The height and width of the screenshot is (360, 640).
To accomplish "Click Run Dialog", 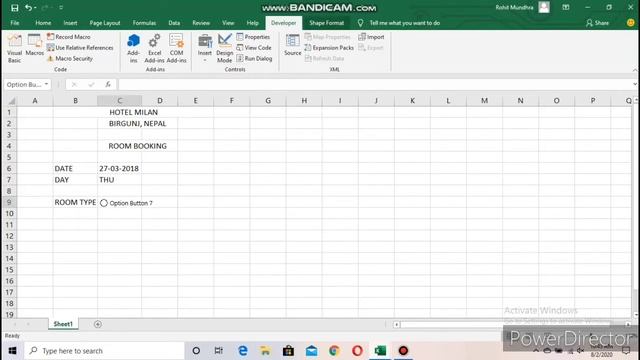I will point(254,58).
